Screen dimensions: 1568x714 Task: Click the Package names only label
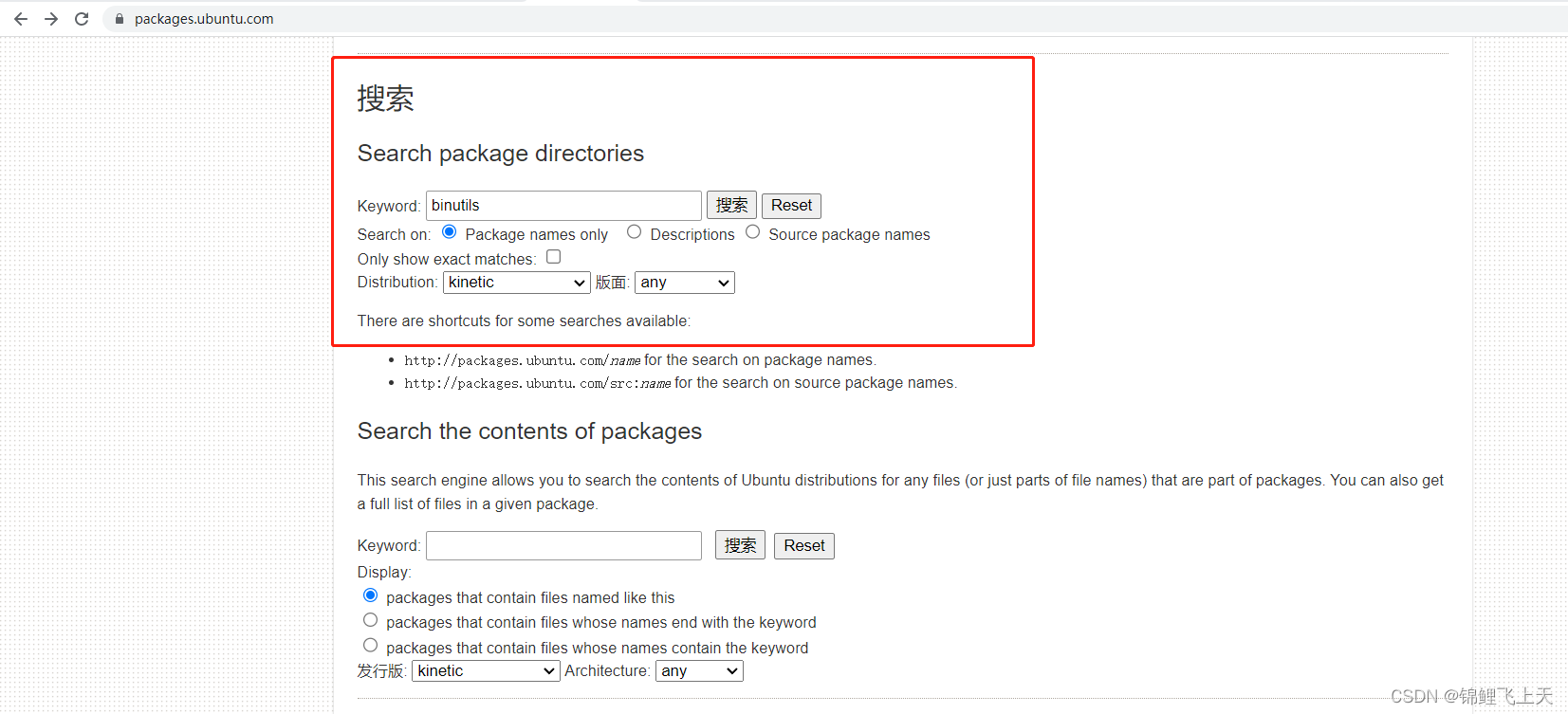click(537, 234)
